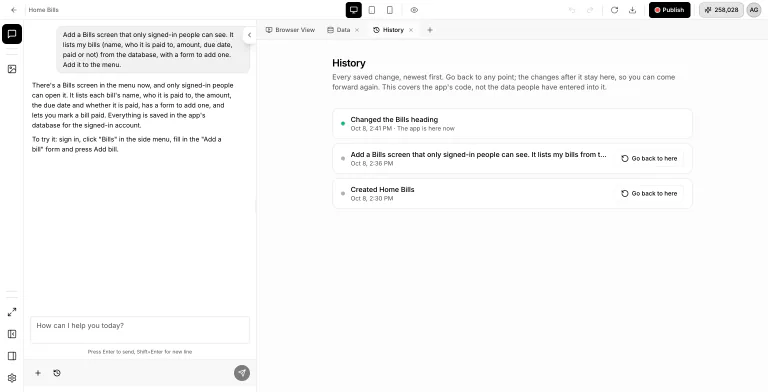
Task: Click the Home Bills project title
Action: [x=44, y=10]
